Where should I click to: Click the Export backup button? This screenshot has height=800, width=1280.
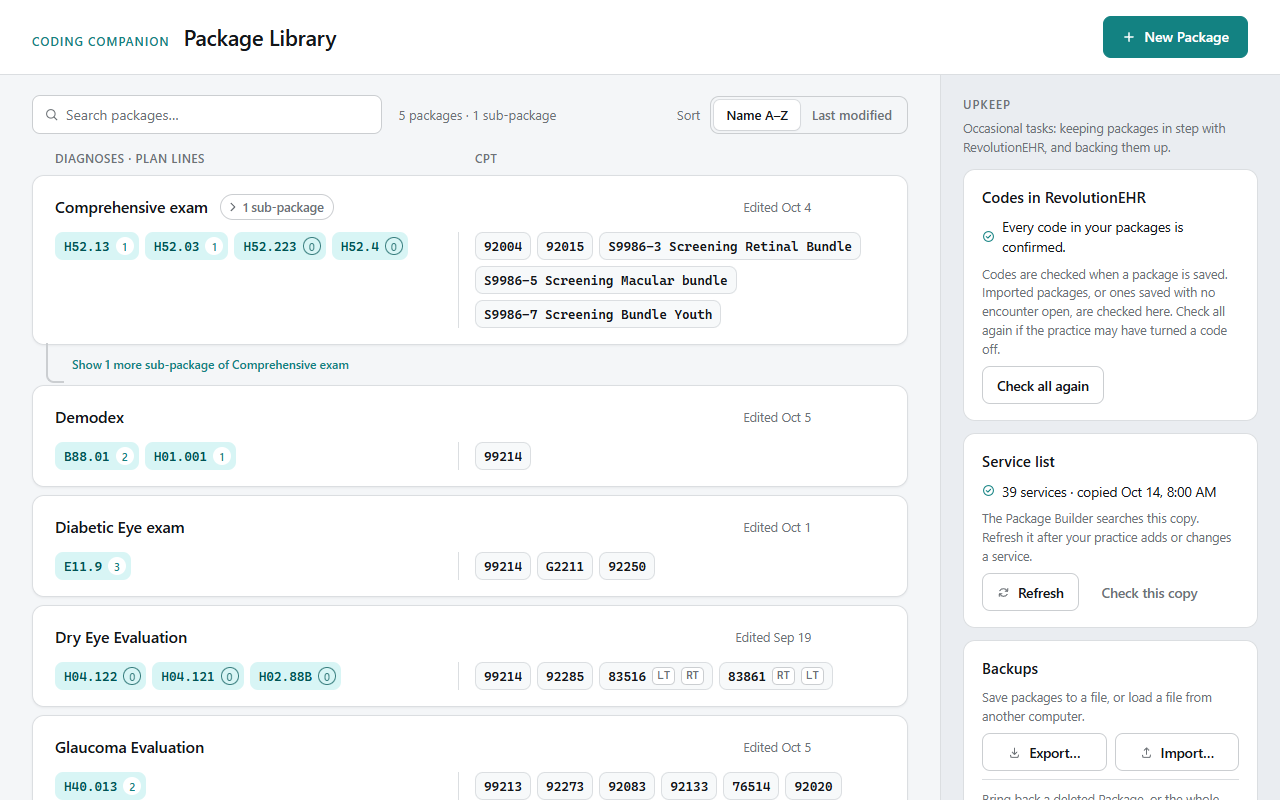(1044, 752)
